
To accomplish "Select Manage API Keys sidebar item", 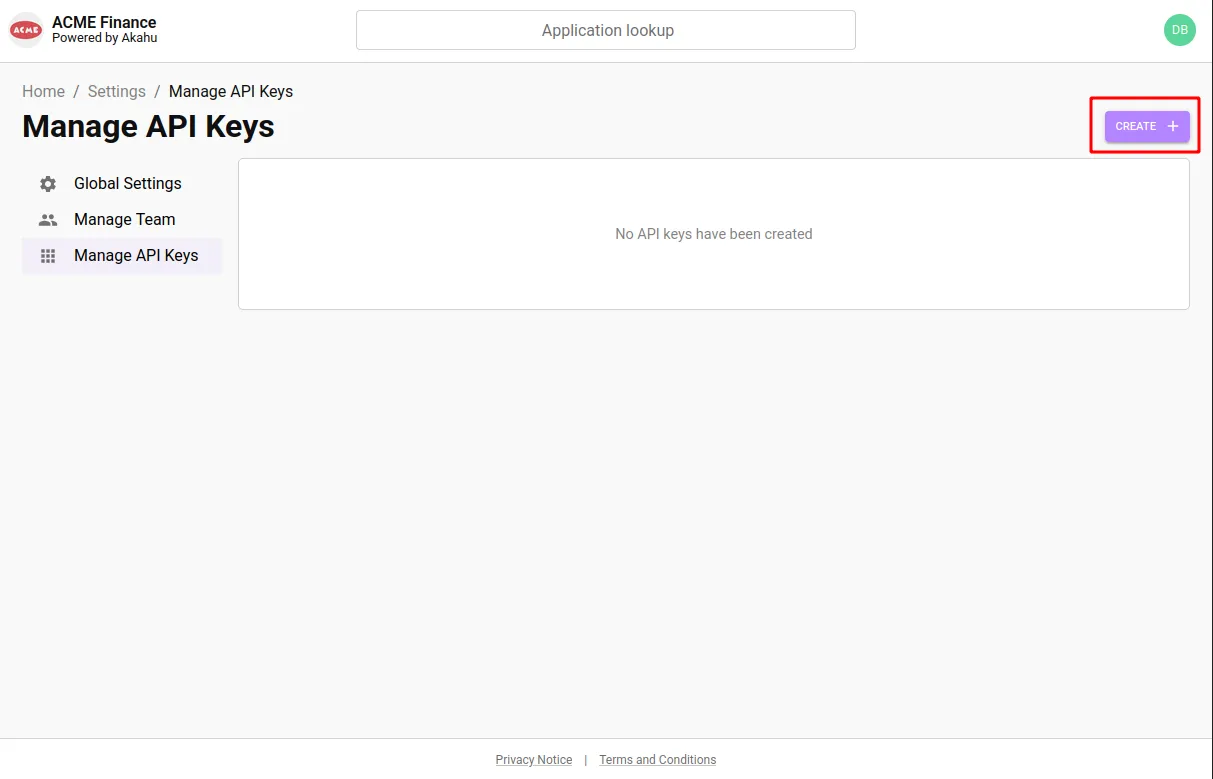I will tap(122, 256).
